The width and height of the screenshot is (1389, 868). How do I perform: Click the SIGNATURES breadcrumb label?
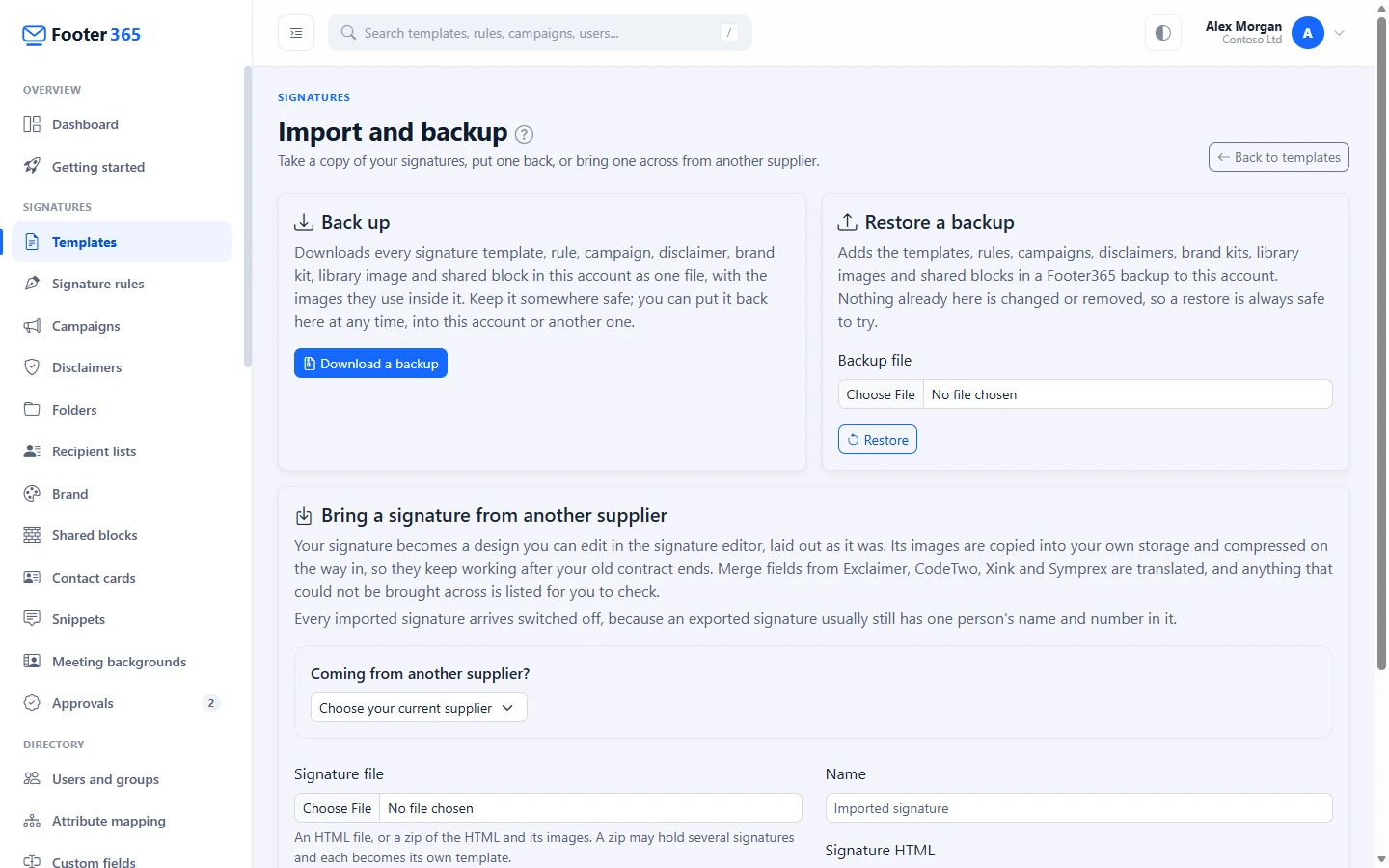(313, 97)
